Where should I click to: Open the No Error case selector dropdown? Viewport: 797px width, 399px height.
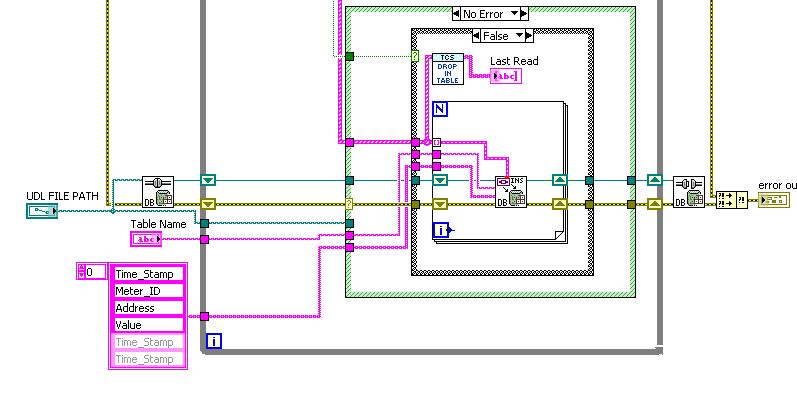pyautogui.click(x=515, y=14)
